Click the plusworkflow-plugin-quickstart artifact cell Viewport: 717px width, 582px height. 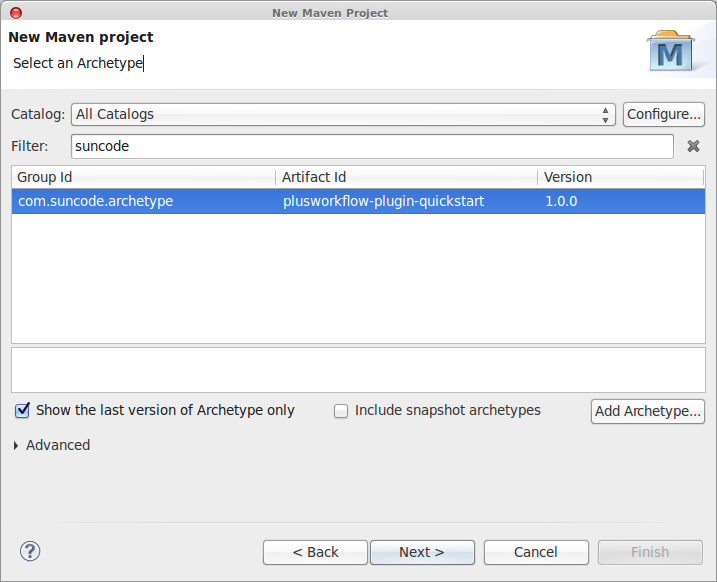(x=384, y=201)
